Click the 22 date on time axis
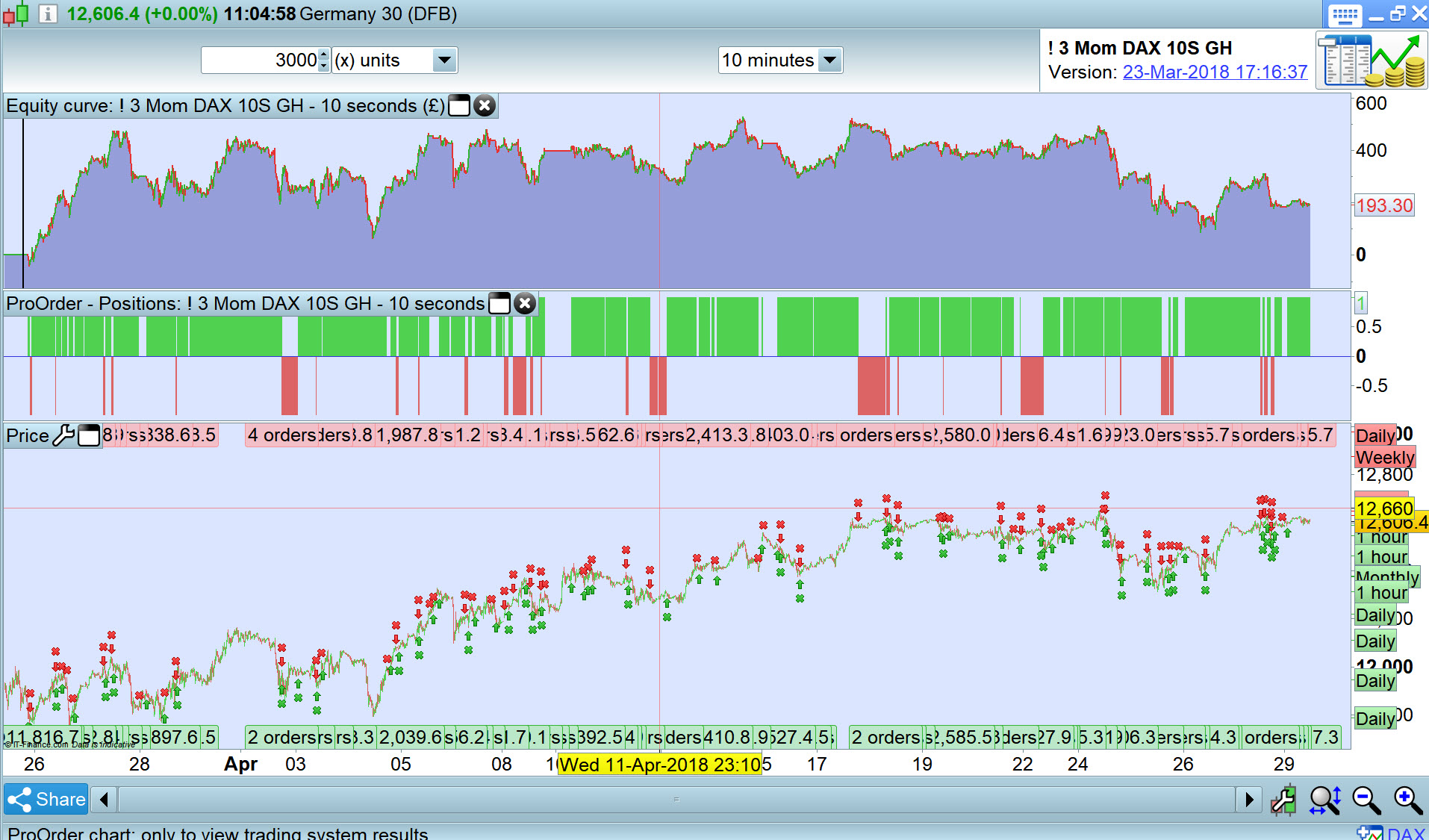Viewport: 1429px width, 840px height. (1023, 765)
